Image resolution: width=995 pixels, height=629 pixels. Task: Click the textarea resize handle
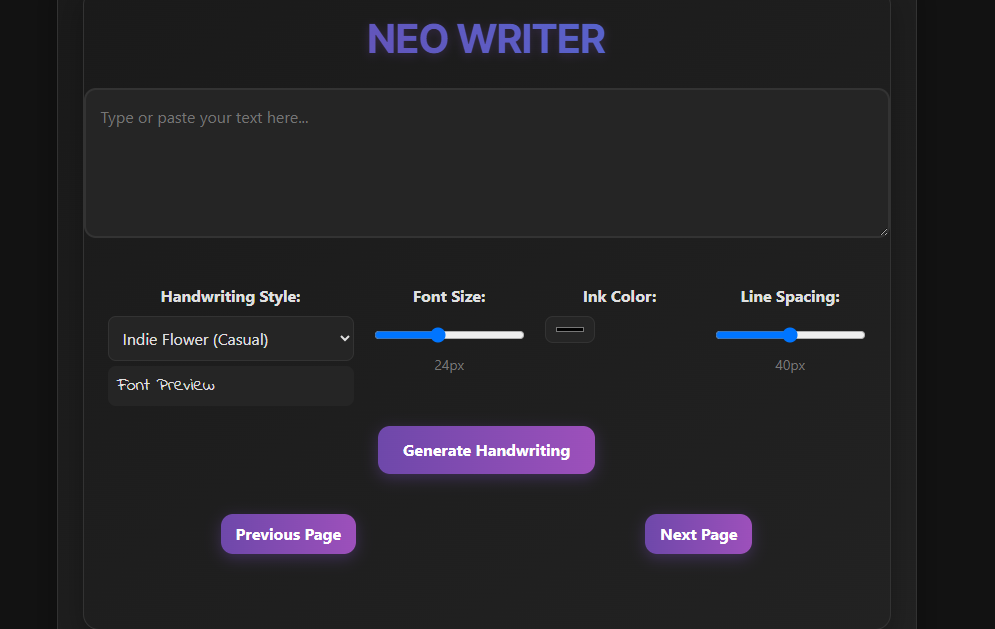884,232
